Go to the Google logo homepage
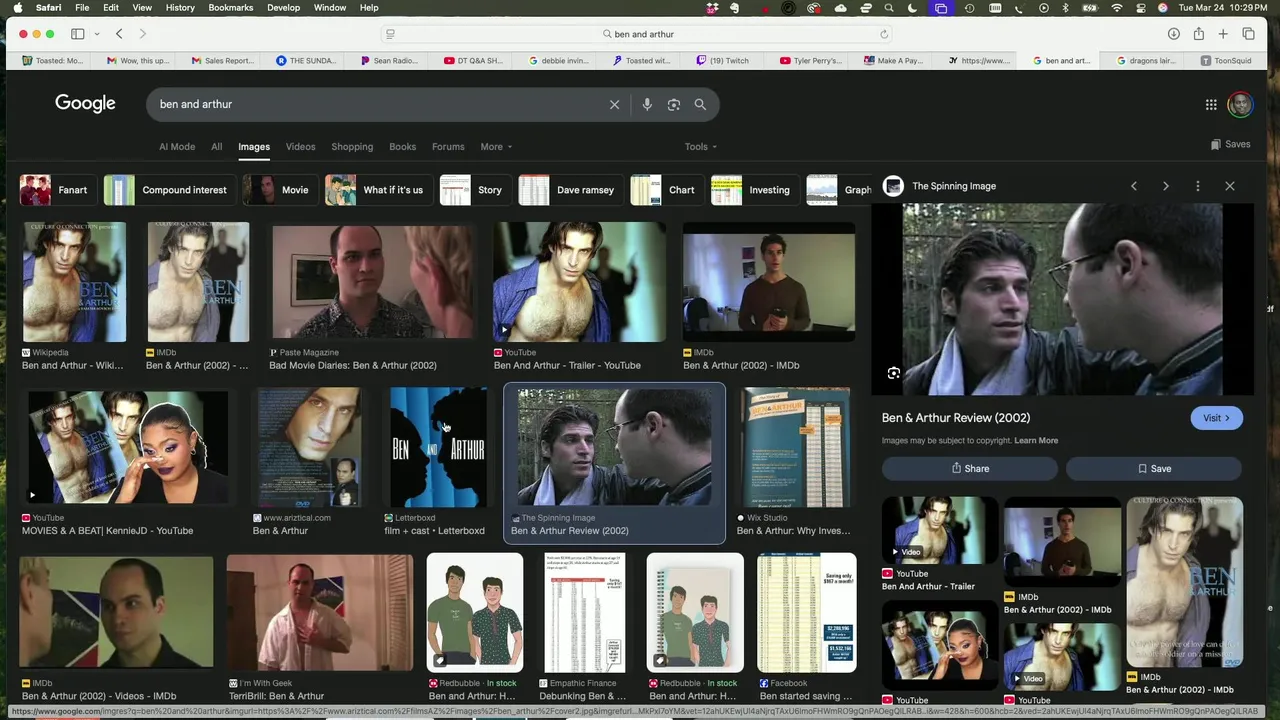Screen dimensions: 1280x720 click(85, 104)
